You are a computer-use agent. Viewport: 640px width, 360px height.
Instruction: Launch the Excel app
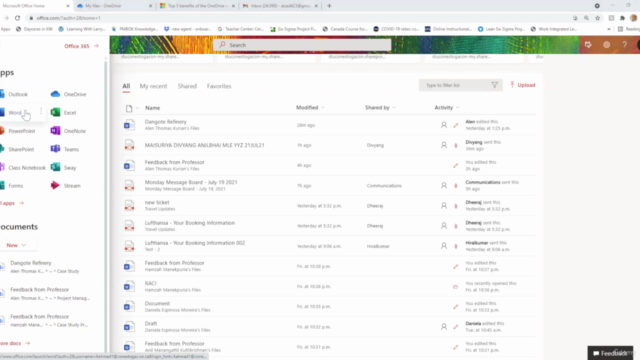[x=63, y=113]
